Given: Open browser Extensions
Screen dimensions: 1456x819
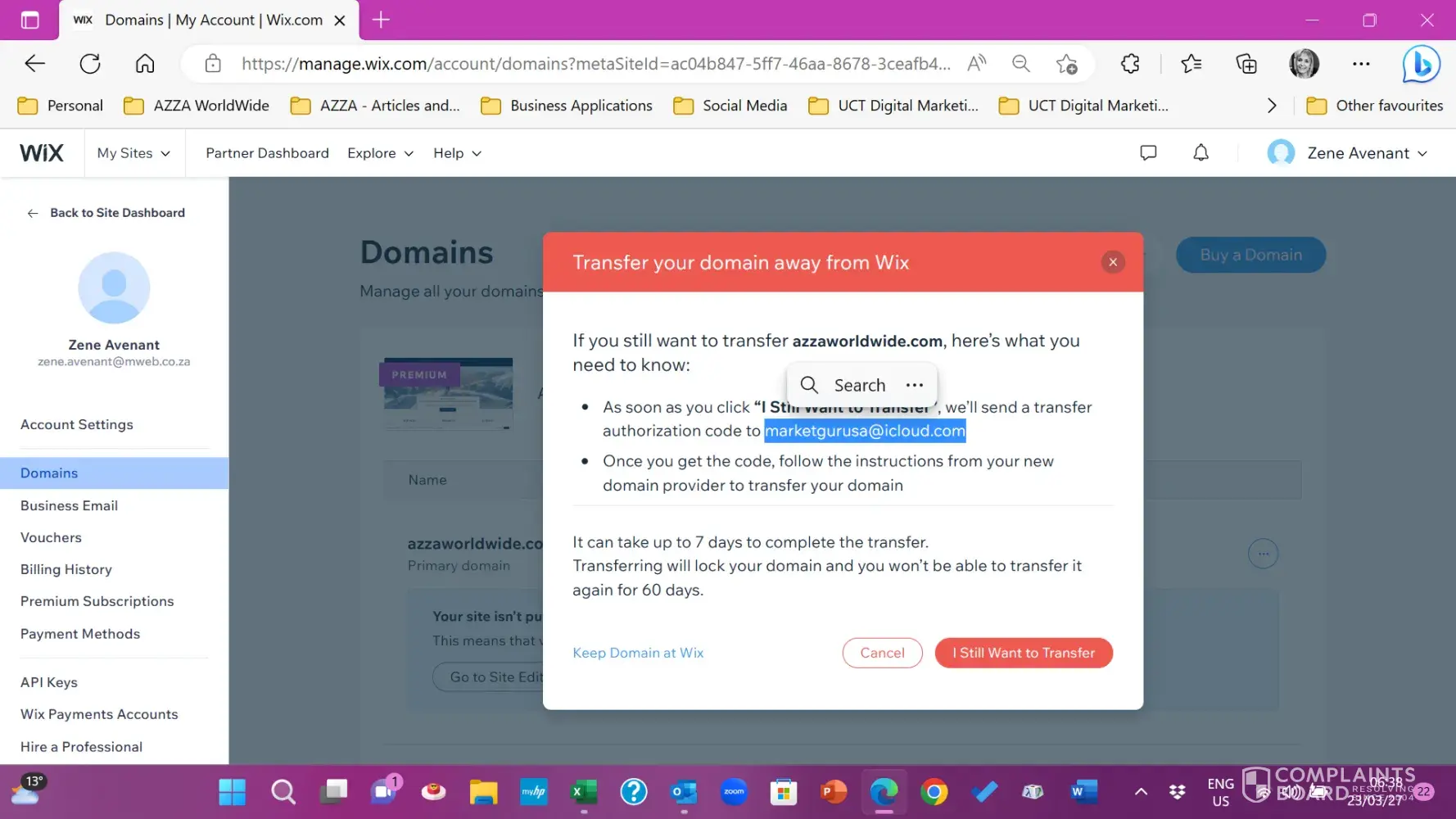Looking at the screenshot, I should coord(1130,64).
